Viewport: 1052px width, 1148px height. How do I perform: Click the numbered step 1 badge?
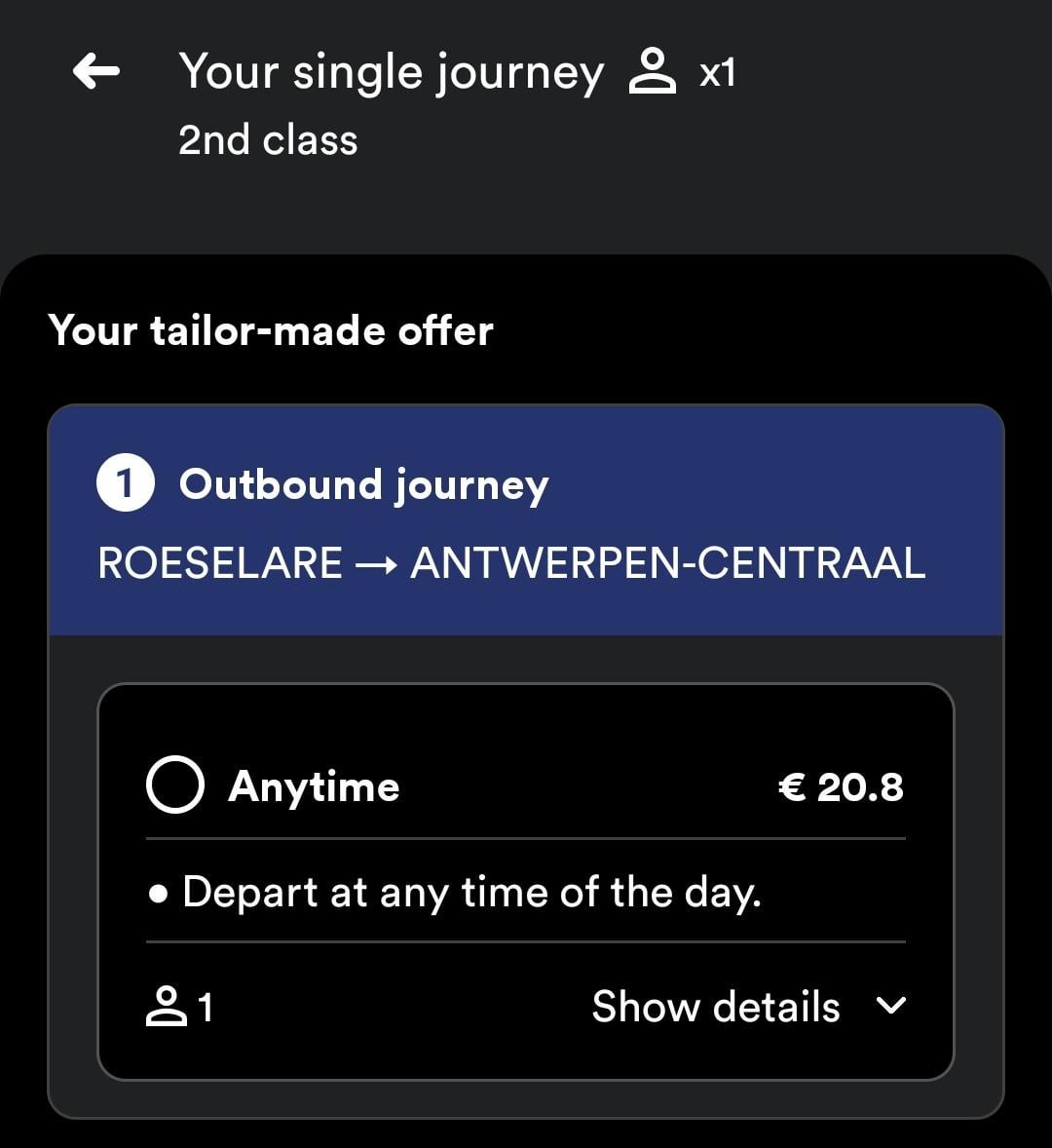point(125,484)
